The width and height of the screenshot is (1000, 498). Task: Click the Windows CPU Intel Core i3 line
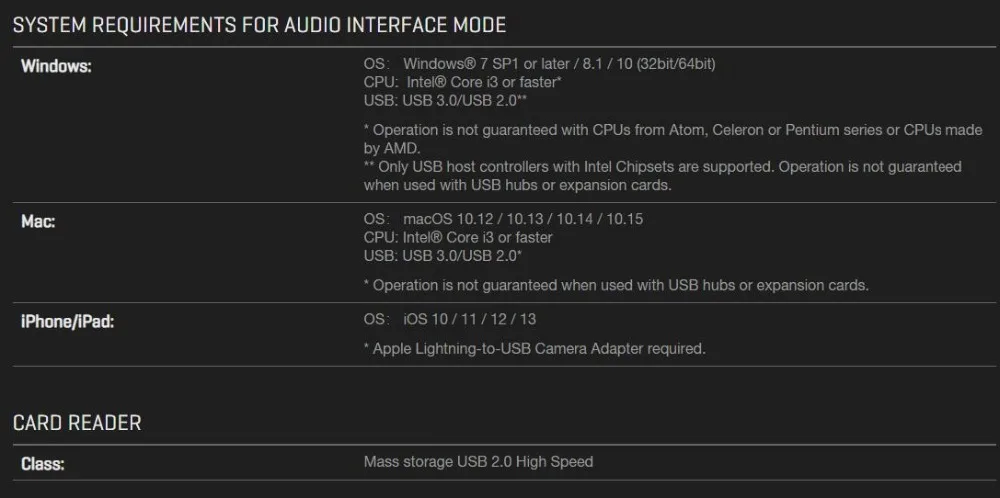pos(463,82)
